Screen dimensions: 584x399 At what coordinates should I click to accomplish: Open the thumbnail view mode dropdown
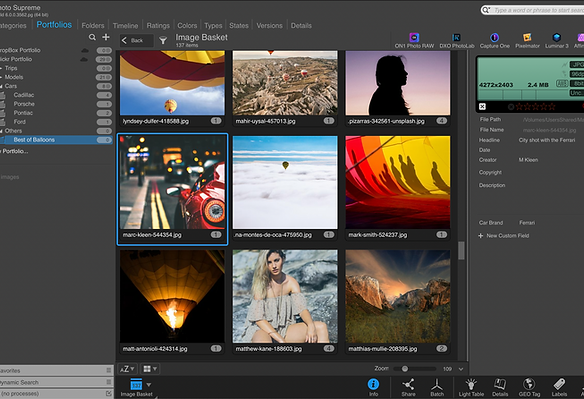click(150, 369)
